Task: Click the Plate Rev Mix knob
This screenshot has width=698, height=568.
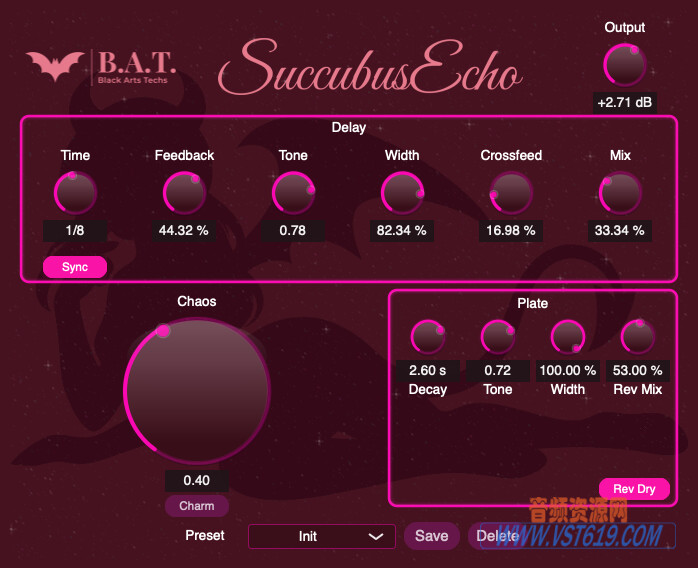Action: coord(638,337)
